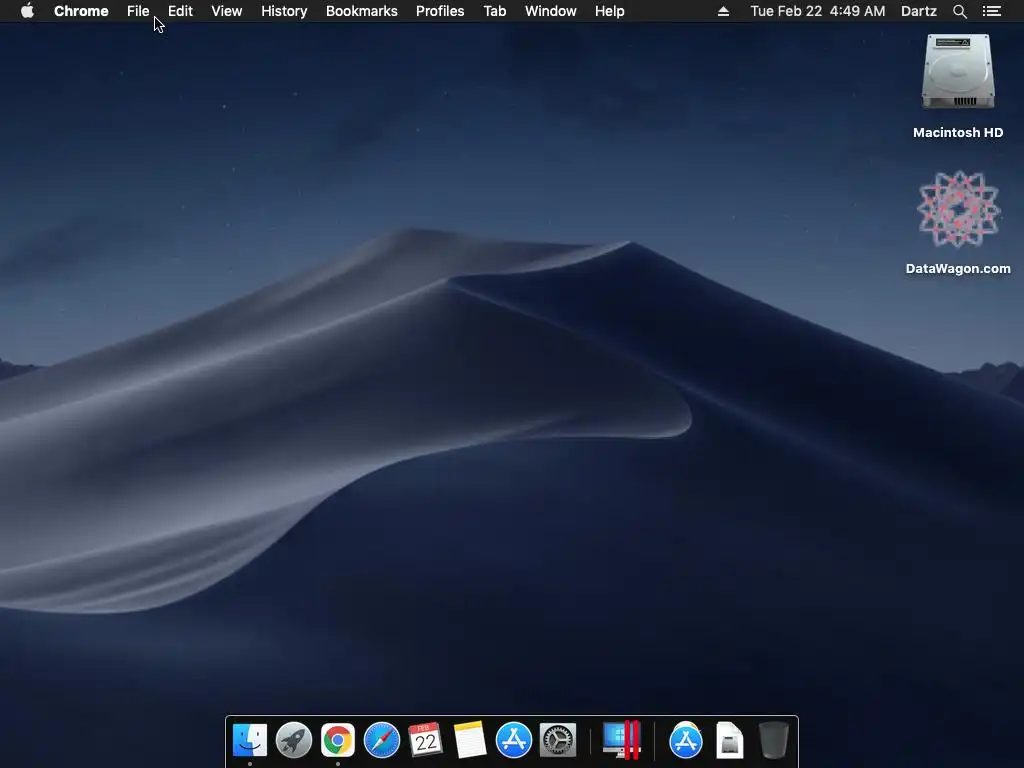Open the Help menu
This screenshot has width=1024, height=768.
tap(609, 11)
